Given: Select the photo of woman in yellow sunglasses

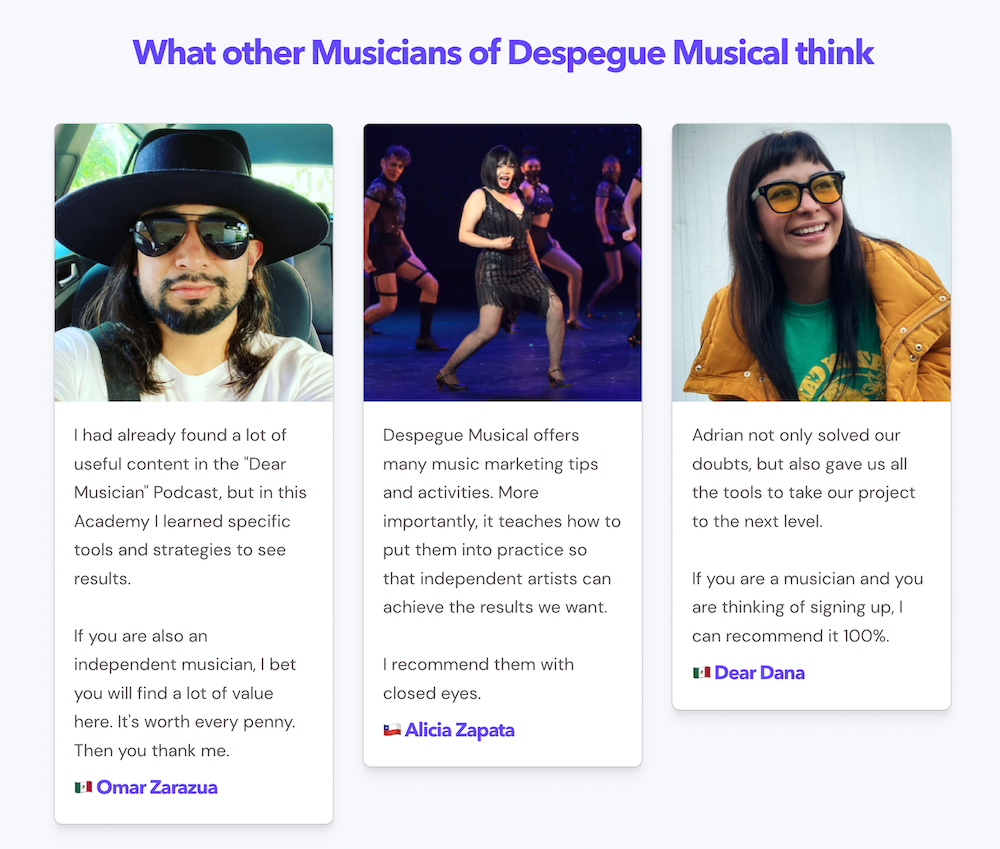Looking at the screenshot, I should 811,262.
